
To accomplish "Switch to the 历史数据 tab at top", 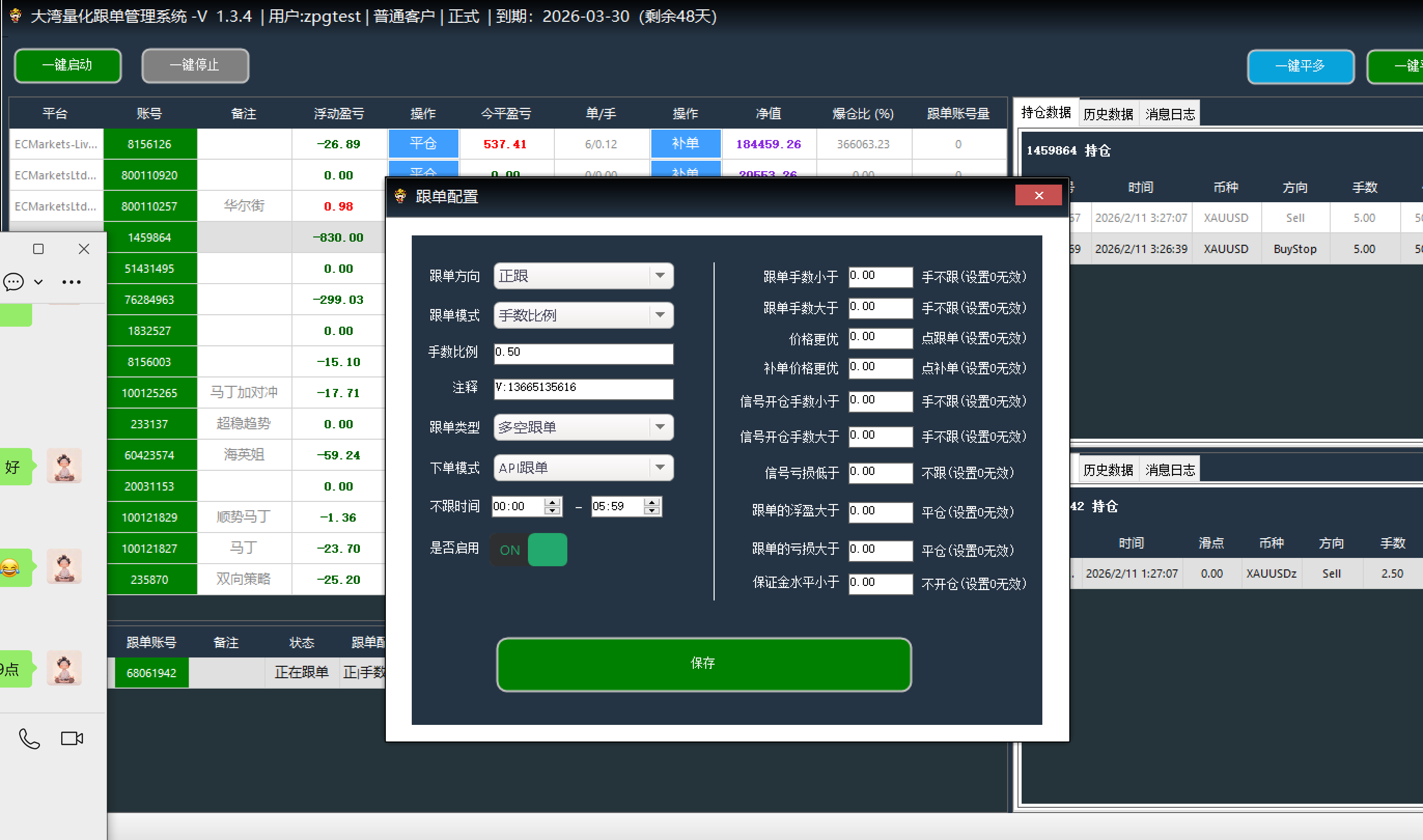I will (x=1108, y=115).
